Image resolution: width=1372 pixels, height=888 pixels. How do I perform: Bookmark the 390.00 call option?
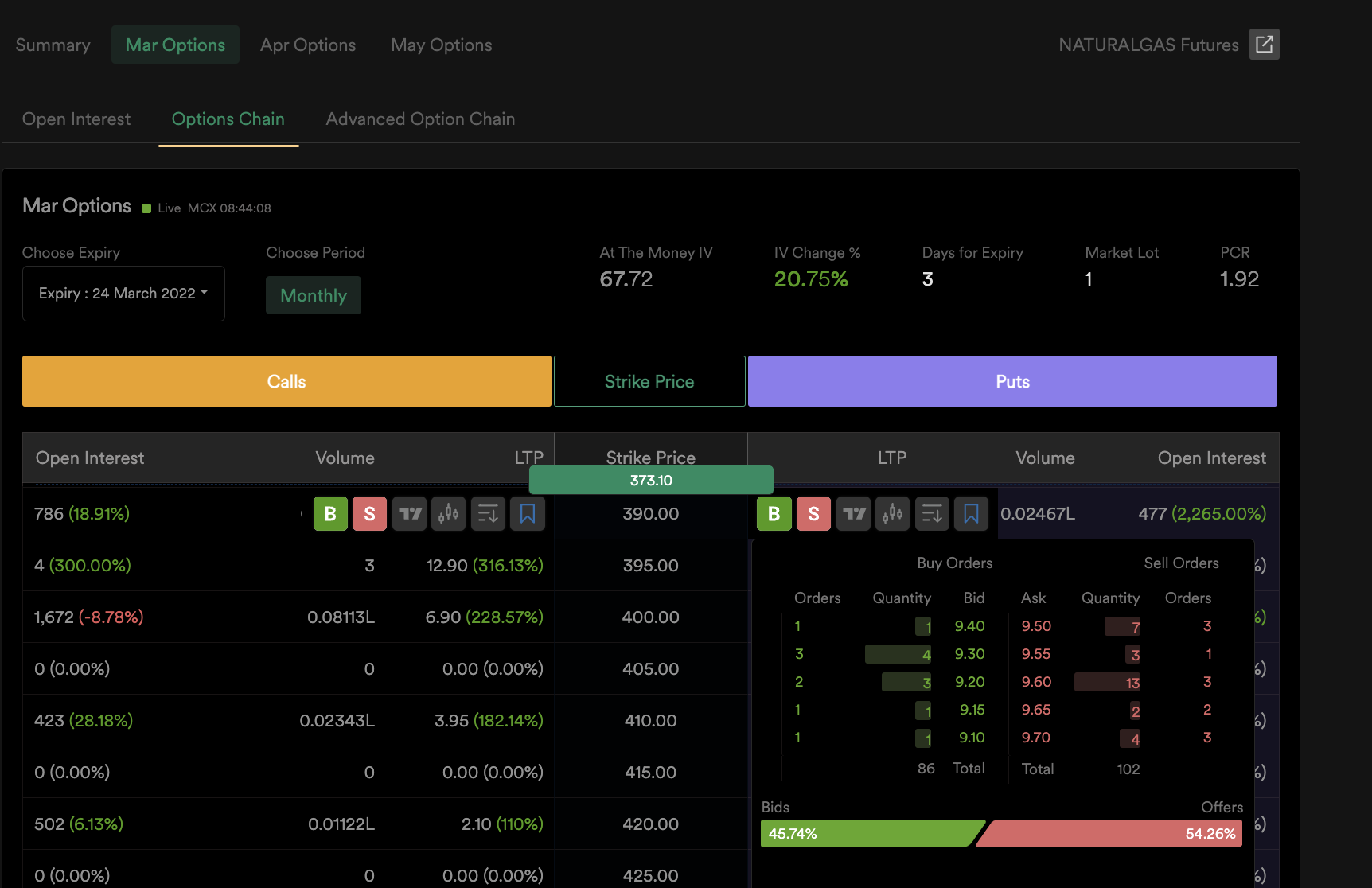coord(527,514)
